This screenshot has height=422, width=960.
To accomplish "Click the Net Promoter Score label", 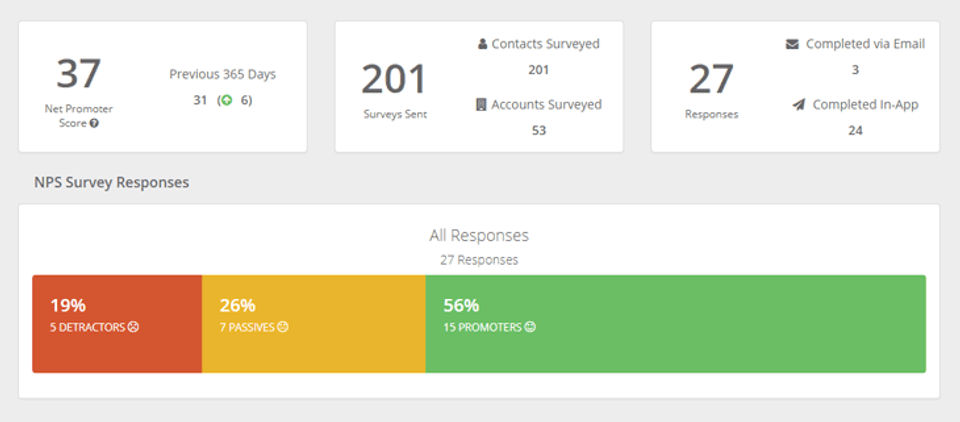I will (x=79, y=116).
